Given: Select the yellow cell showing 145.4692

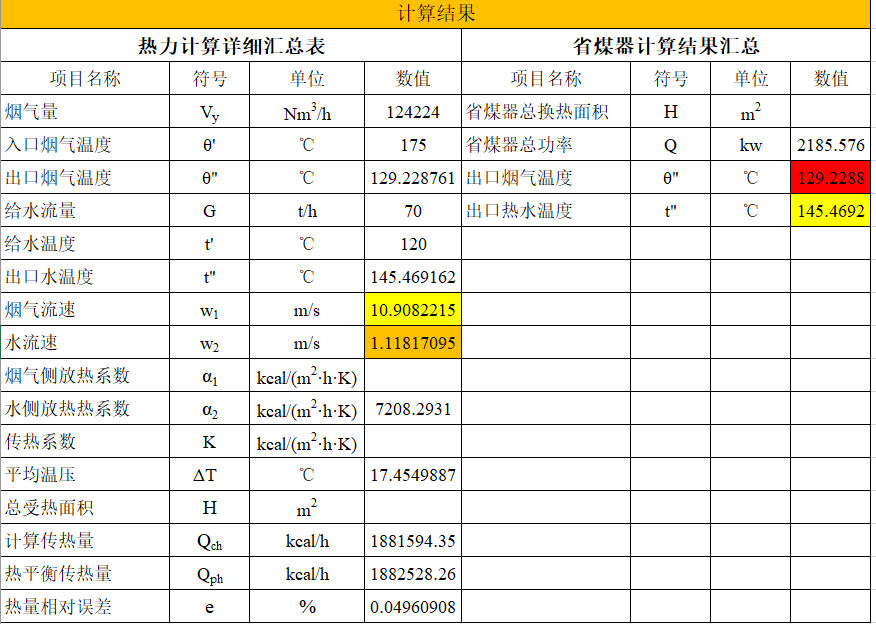Looking at the screenshot, I should coord(830,211).
